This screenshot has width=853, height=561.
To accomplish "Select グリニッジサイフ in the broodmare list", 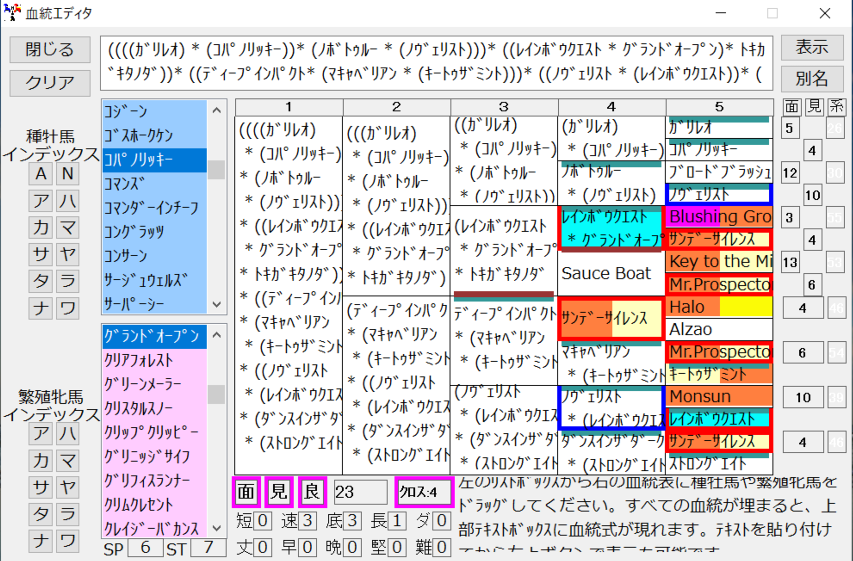I will (154, 455).
